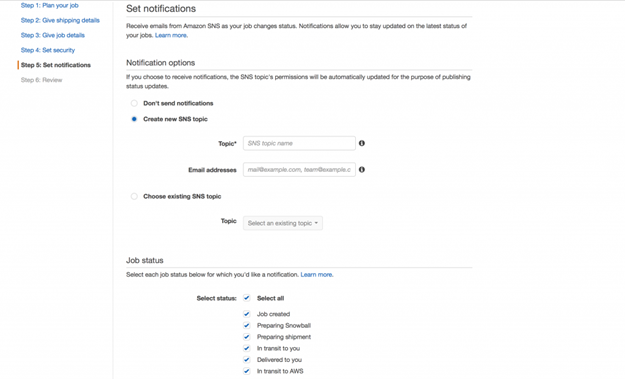The width and height of the screenshot is (625, 379).
Task: Click Learn more link under Set notifications
Action: coord(171,35)
